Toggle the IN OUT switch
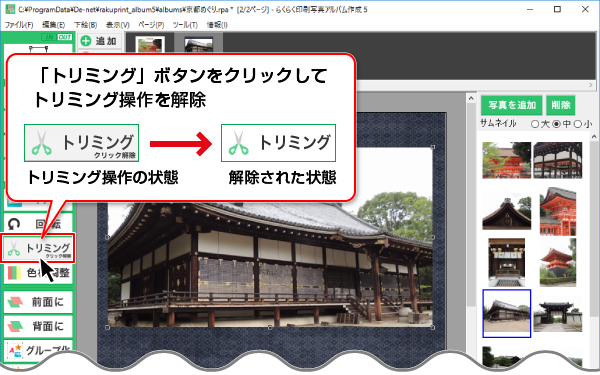Image resolution: width=600 pixels, height=375 pixels. tap(57, 37)
